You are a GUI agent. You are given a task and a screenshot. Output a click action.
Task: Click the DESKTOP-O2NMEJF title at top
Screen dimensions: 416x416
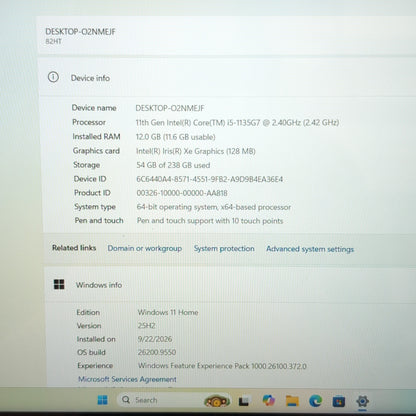point(80,32)
